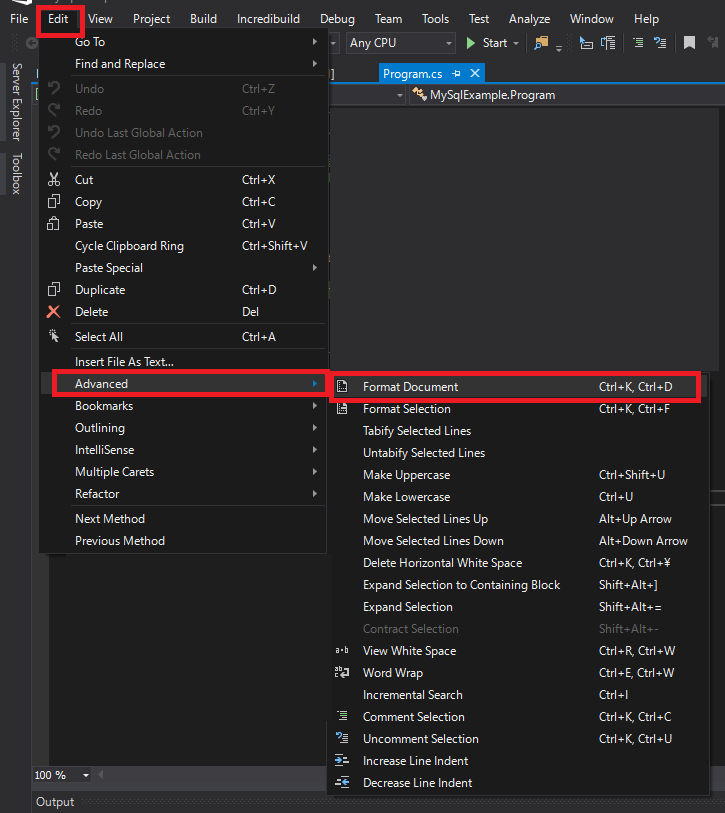
Task: Click the Increase Line Indent icon
Action: click(x=342, y=760)
